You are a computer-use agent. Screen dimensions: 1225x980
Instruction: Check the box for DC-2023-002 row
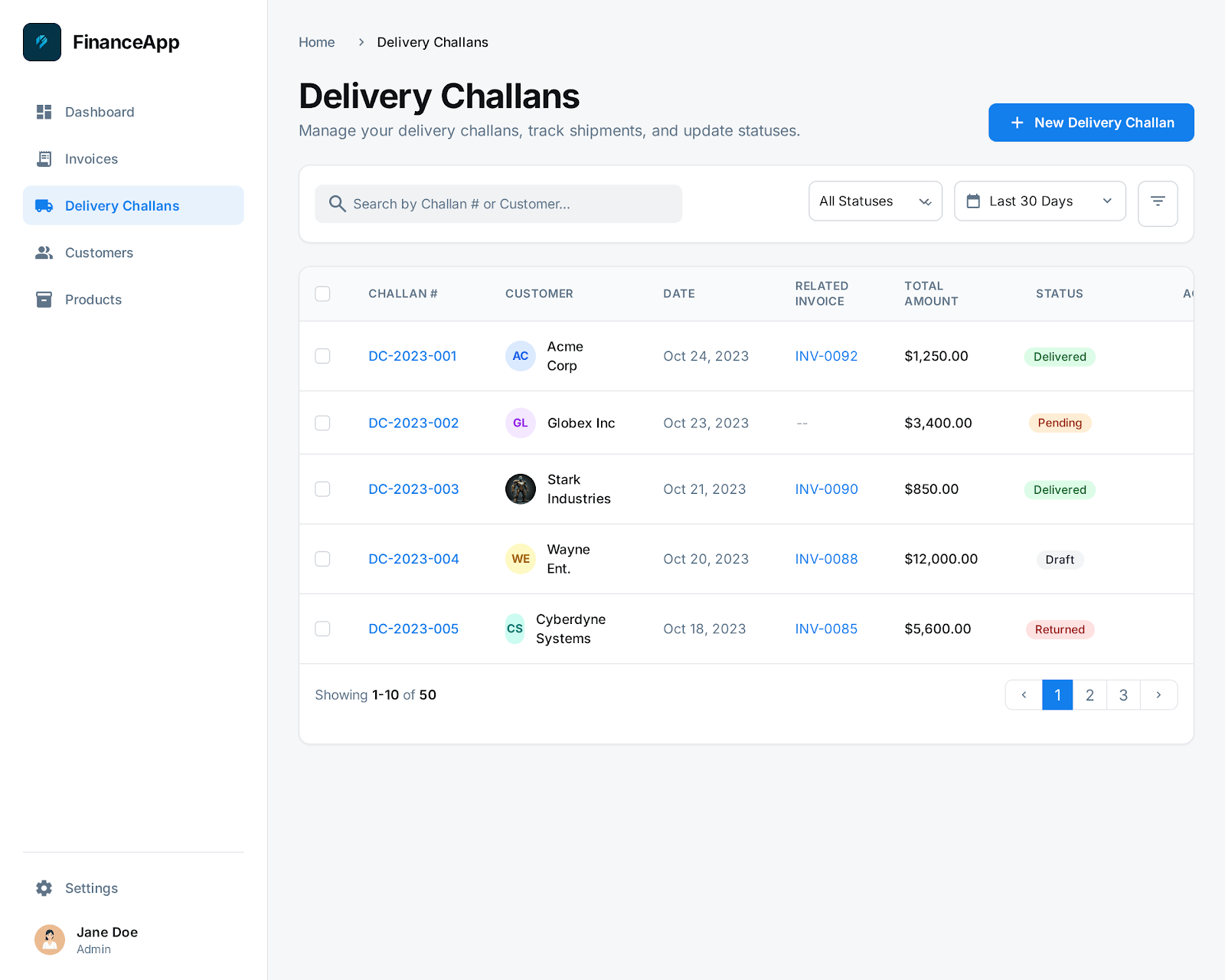pyautogui.click(x=322, y=423)
